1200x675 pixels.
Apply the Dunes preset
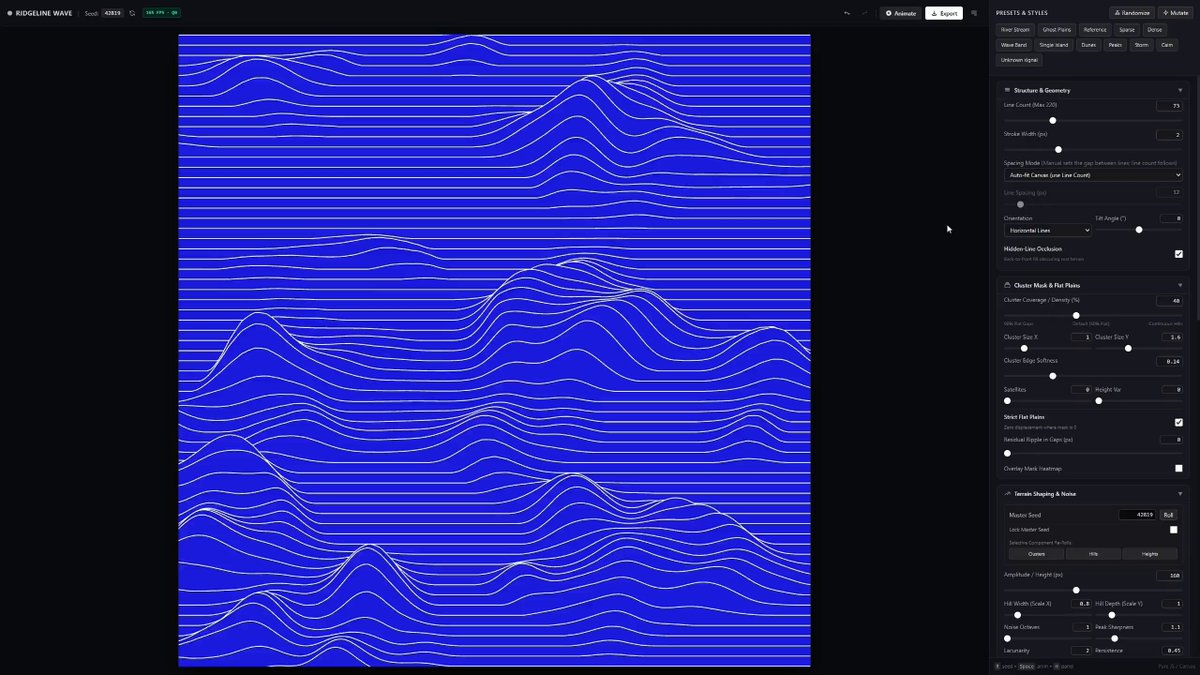tap(1088, 45)
